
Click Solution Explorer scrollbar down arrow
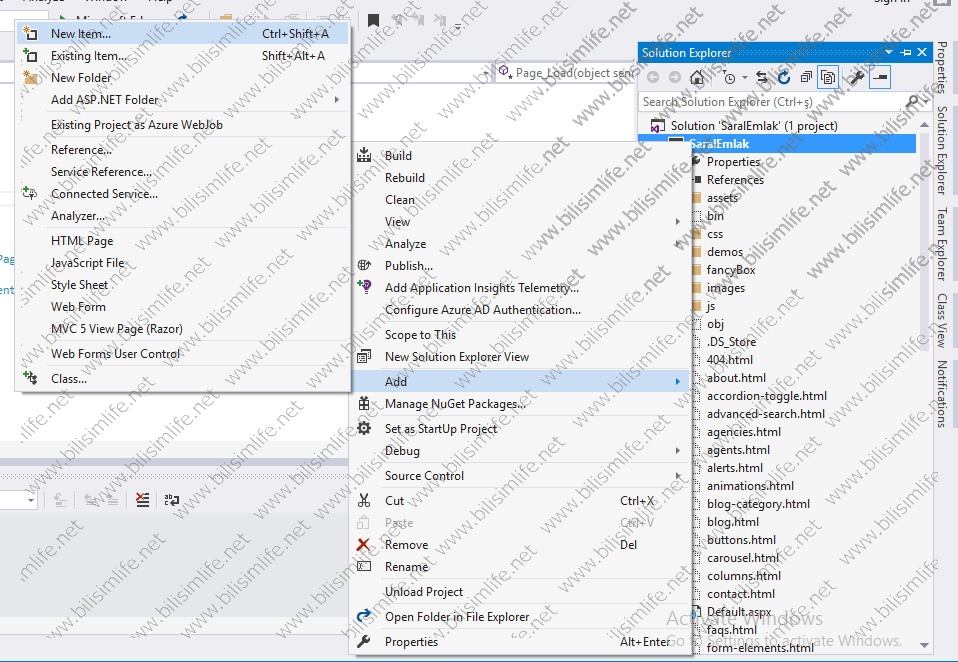pyautogui.click(x=924, y=645)
